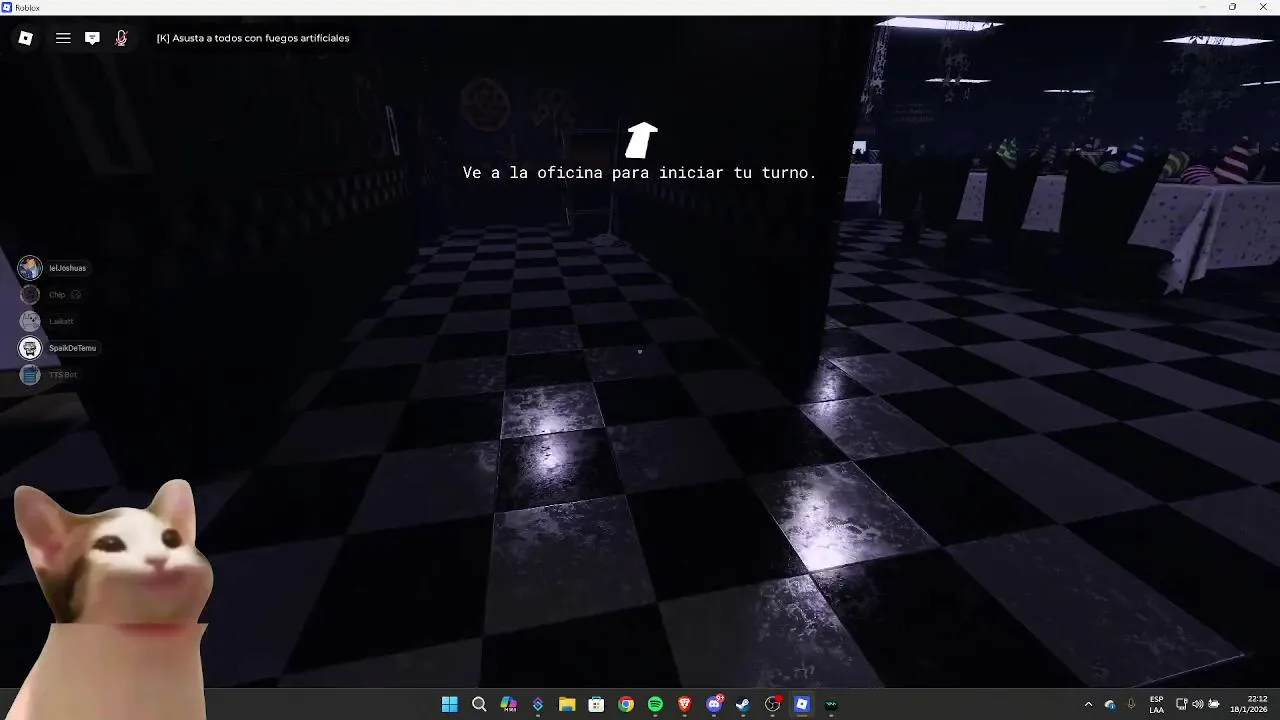Click the Chip name label
The width and height of the screenshot is (1280, 720).
click(x=57, y=295)
